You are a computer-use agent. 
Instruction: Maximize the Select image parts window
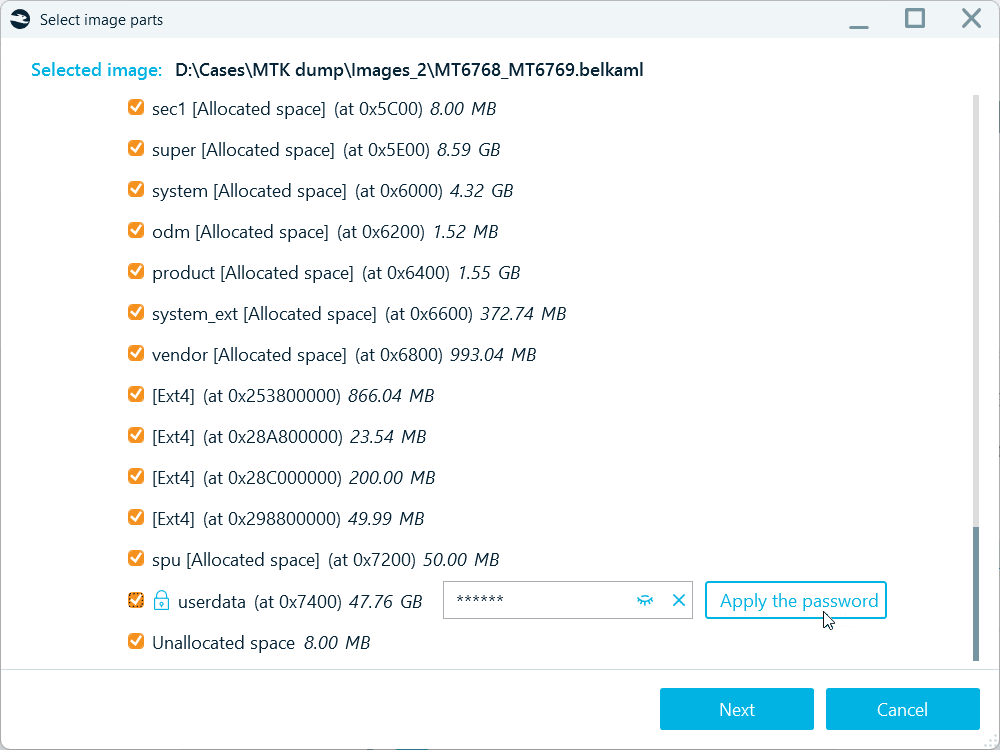(x=915, y=18)
